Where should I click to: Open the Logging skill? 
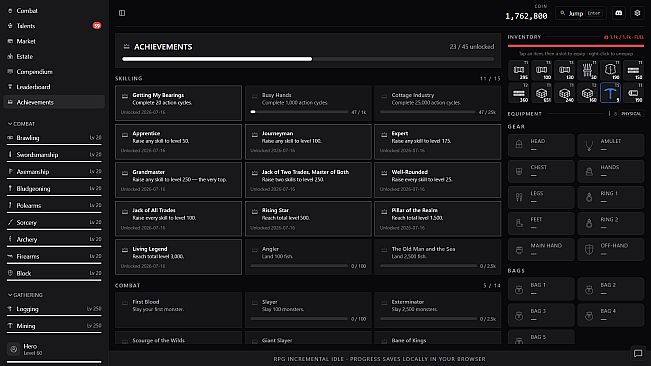click(54, 309)
